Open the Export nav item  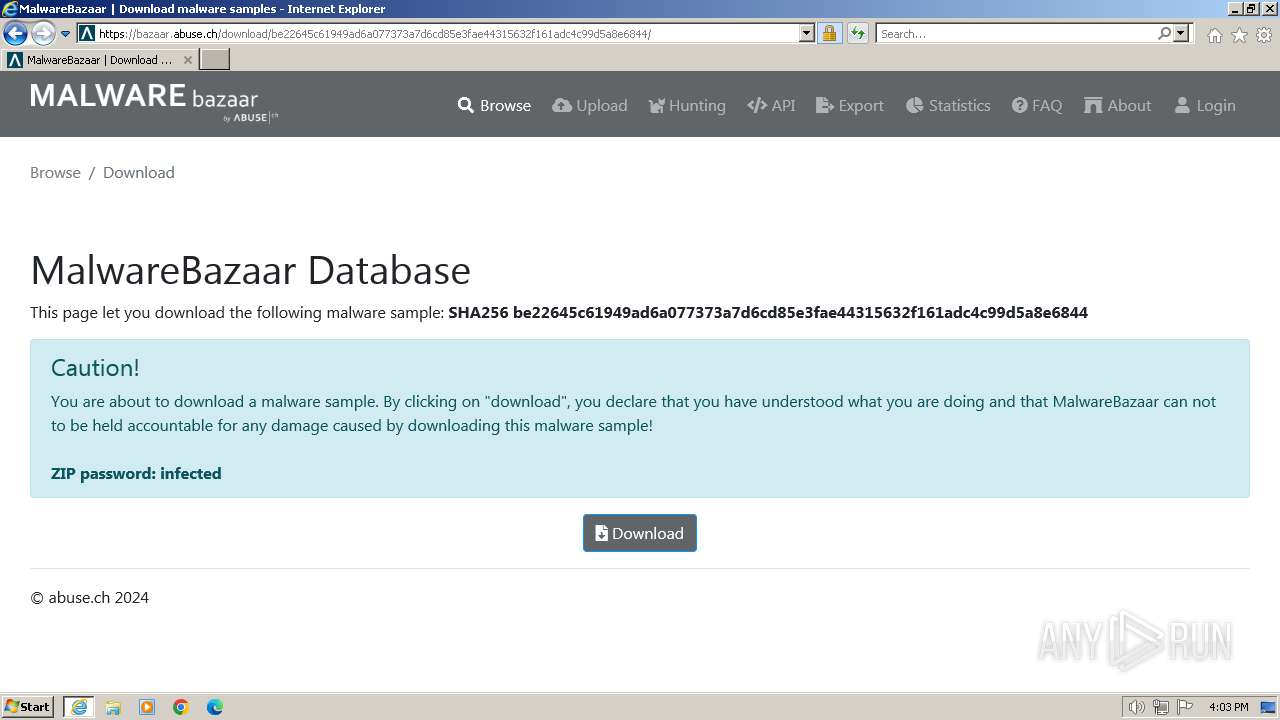pos(850,105)
